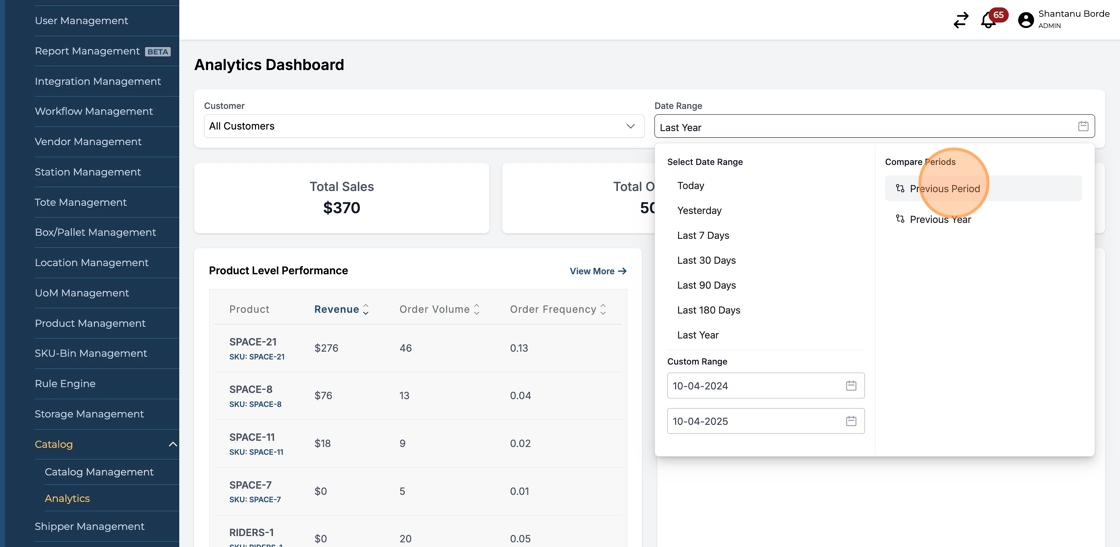The width and height of the screenshot is (1120, 547).
Task: Click View More link in Product Performance
Action: (597, 271)
